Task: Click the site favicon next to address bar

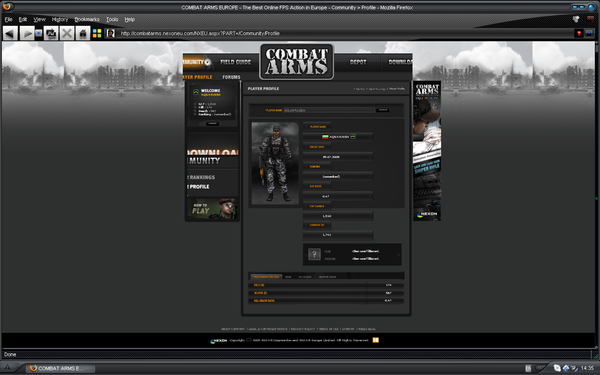Action: click(x=111, y=33)
